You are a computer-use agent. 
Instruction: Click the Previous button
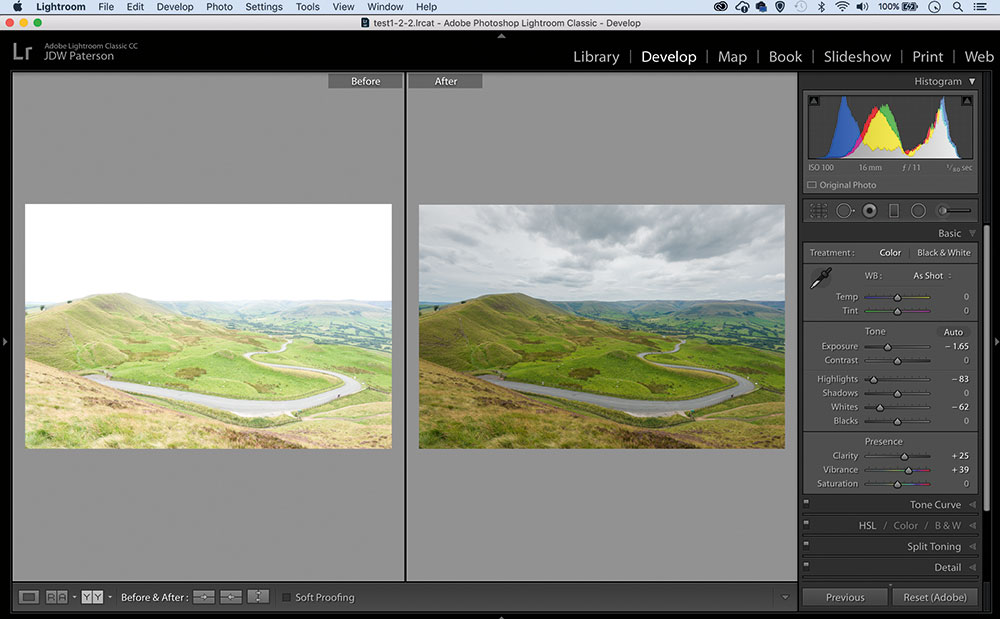point(844,597)
